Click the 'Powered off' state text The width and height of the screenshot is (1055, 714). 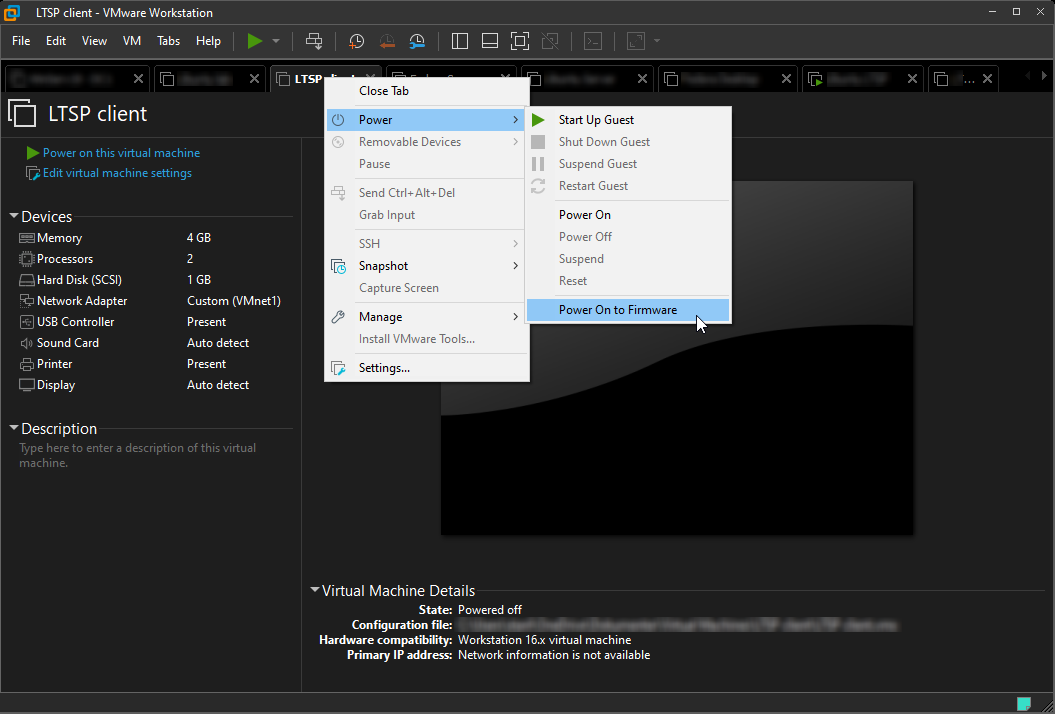coord(490,610)
